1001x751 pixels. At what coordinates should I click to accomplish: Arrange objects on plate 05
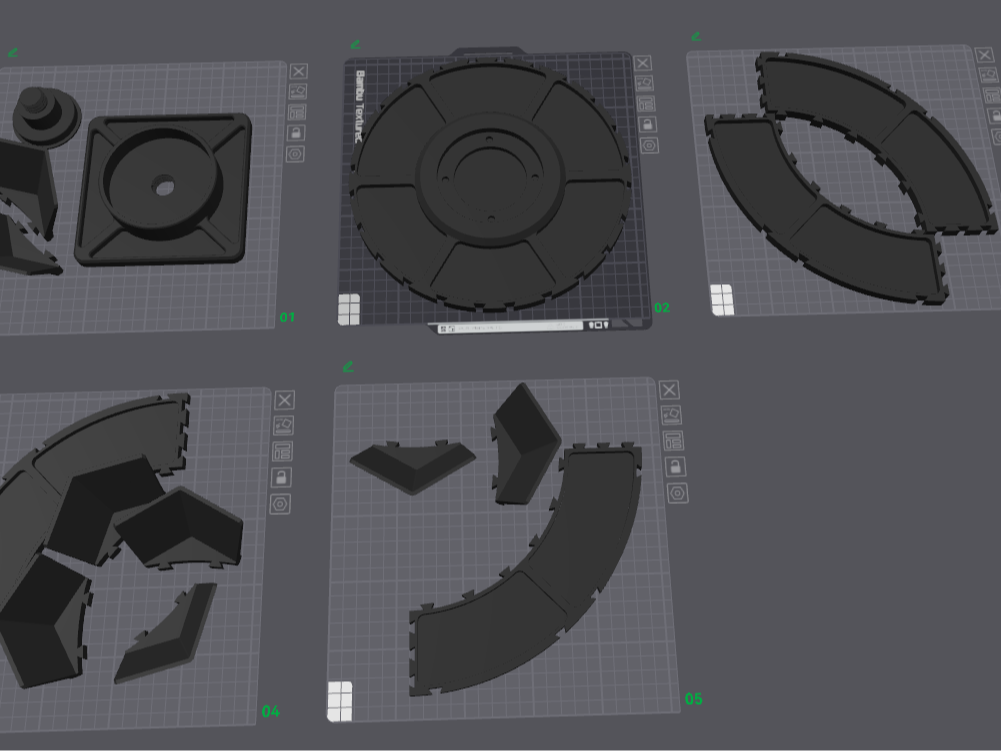673,441
